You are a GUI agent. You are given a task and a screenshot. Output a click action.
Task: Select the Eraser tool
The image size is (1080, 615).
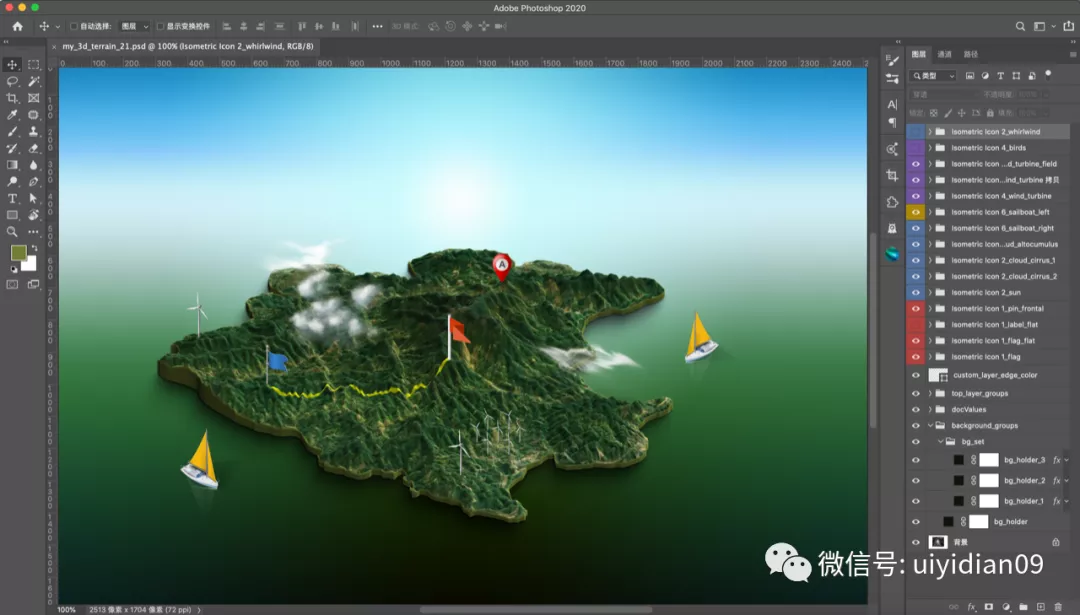(33, 148)
